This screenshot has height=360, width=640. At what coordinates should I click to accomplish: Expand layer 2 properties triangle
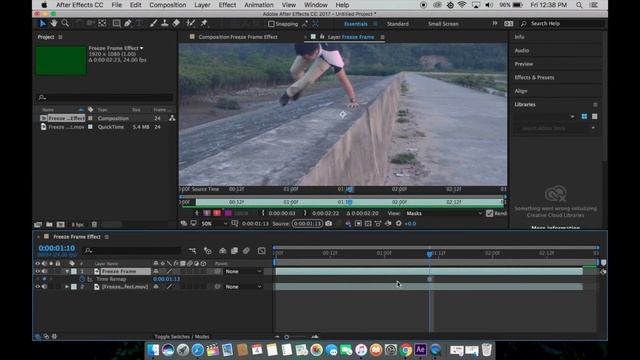(x=67, y=287)
